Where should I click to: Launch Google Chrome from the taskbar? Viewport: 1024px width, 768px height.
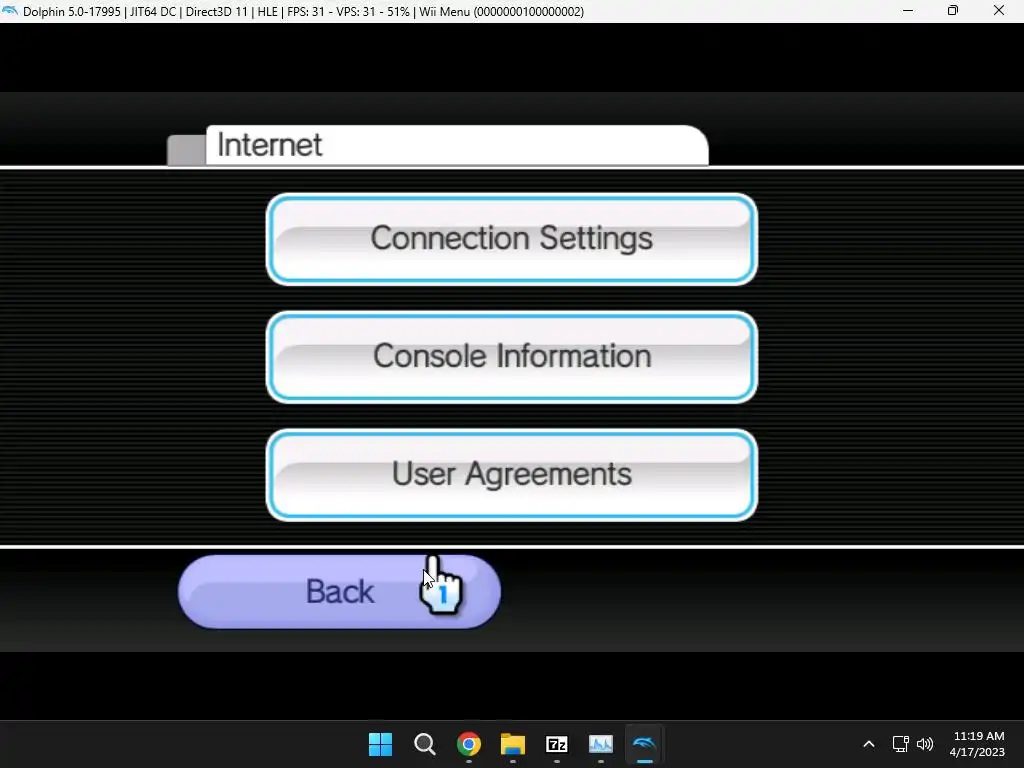469,744
